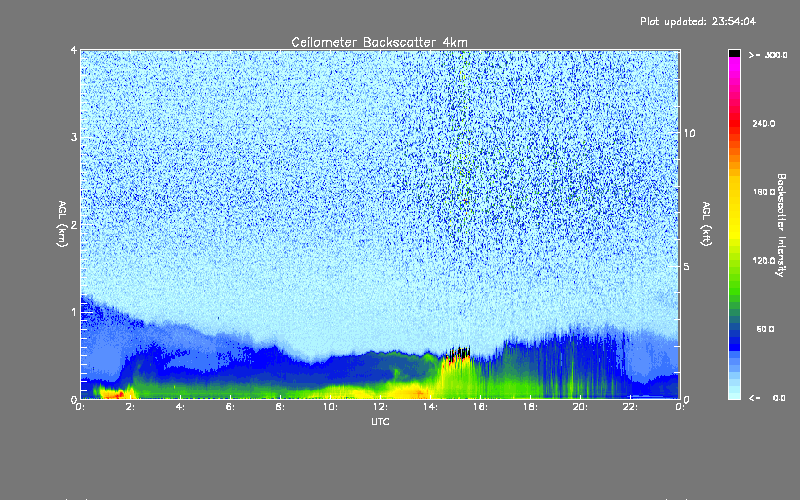The image size is (800, 500).
Task: Click the '4' label on the km axis
Action: [74, 51]
